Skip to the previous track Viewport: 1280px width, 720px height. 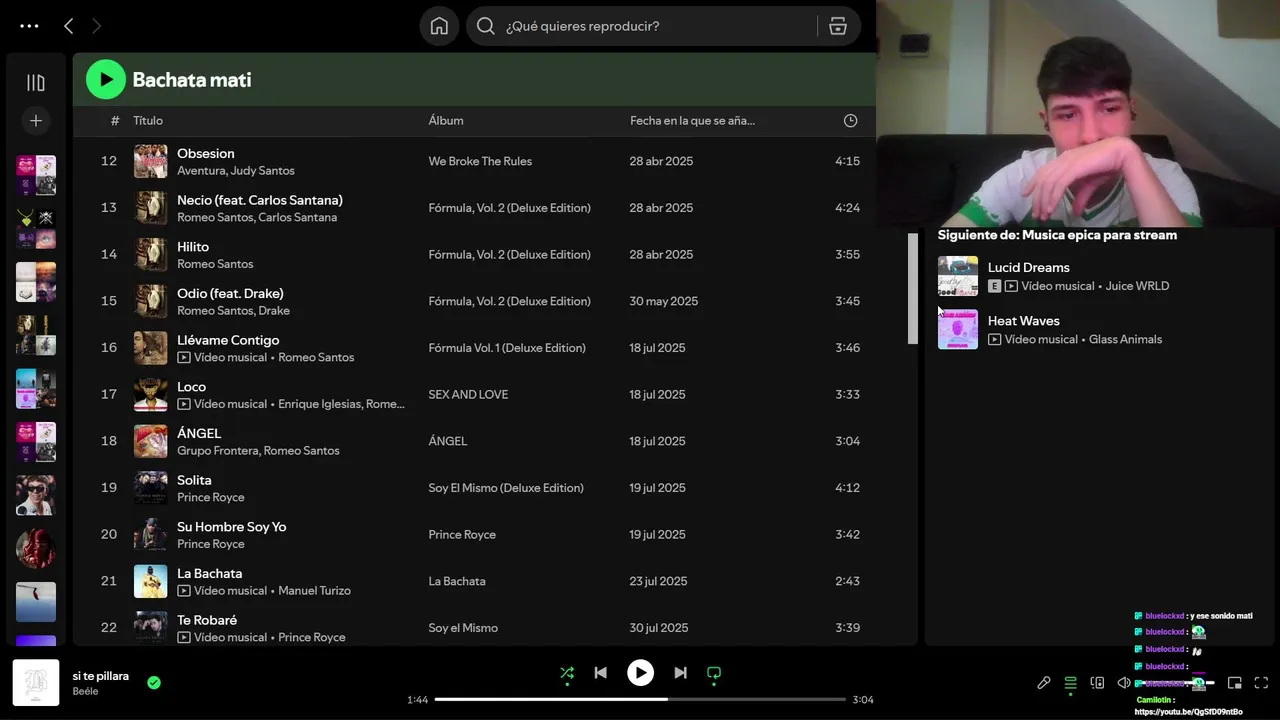click(x=600, y=673)
